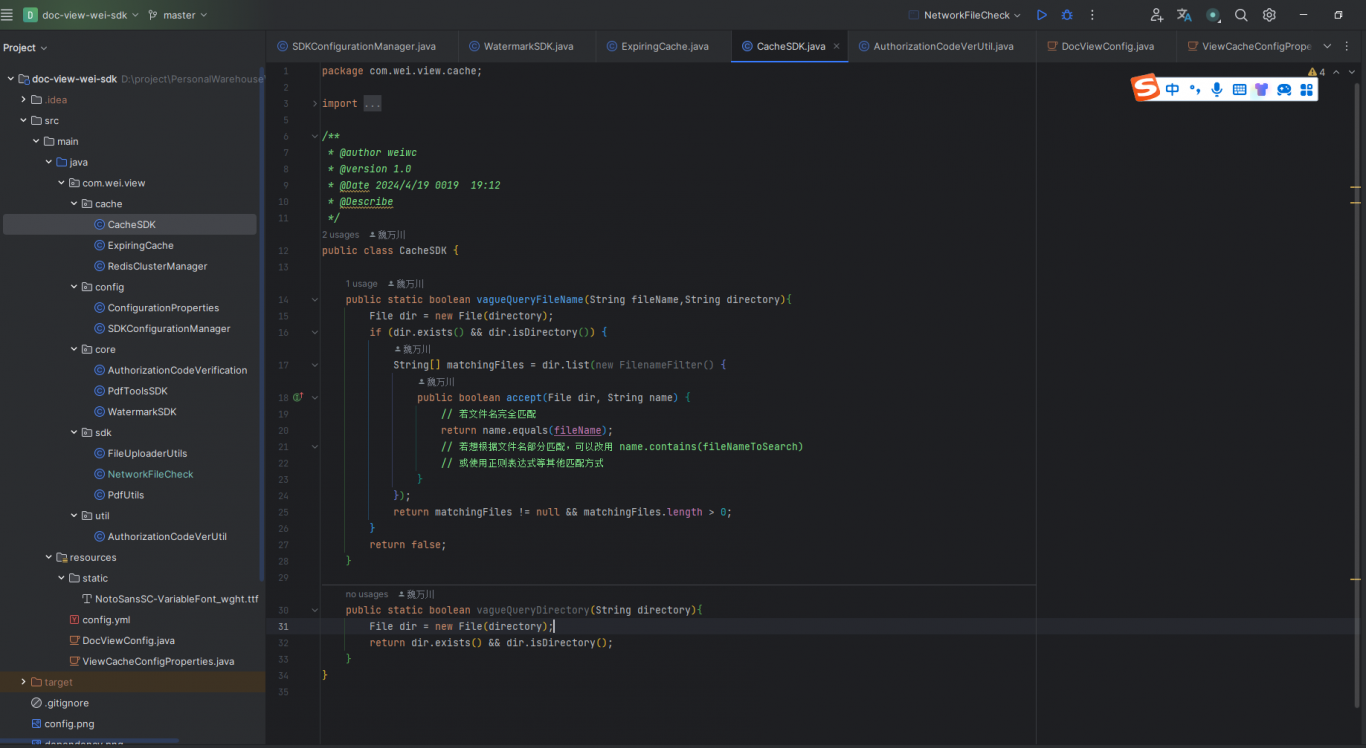Close the CacheSDK.java tab
The height and width of the screenshot is (748, 1366).
pos(836,46)
